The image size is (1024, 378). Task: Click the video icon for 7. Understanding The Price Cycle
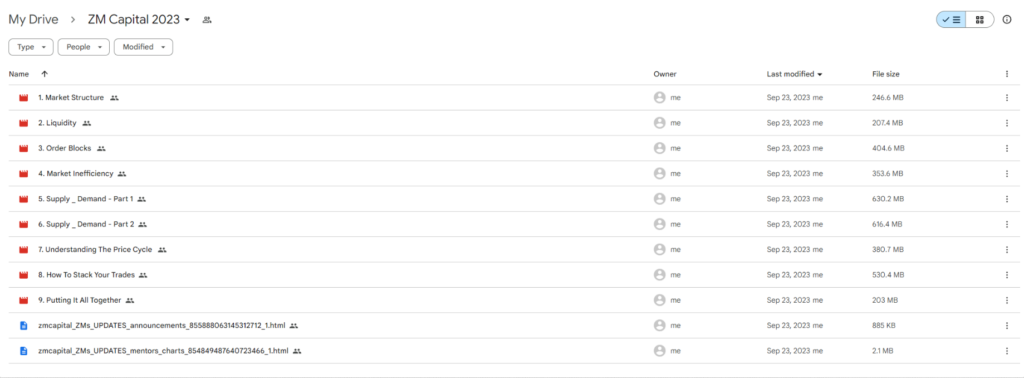(24, 250)
